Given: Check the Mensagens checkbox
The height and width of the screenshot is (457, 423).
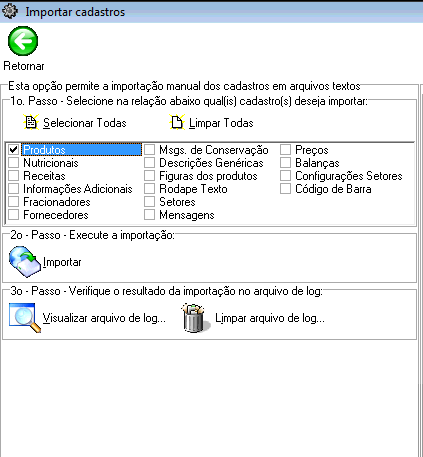Looking at the screenshot, I should click(149, 215).
